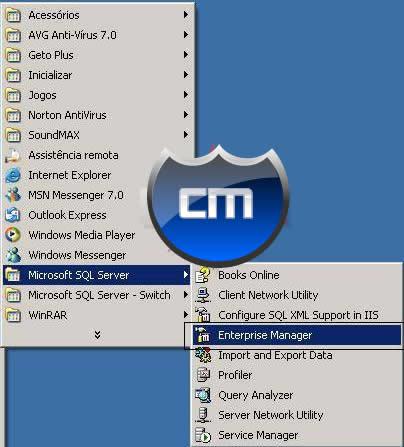Image resolution: width=404 pixels, height=447 pixels.
Task: Click the Books Online icon
Action: [203, 275]
